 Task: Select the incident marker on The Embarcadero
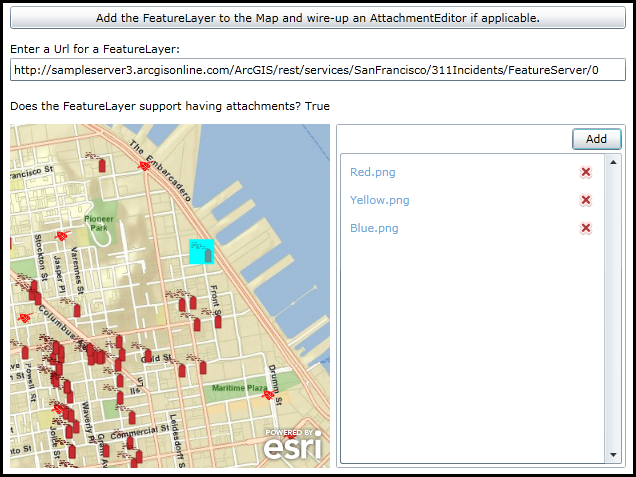[x=144, y=167]
